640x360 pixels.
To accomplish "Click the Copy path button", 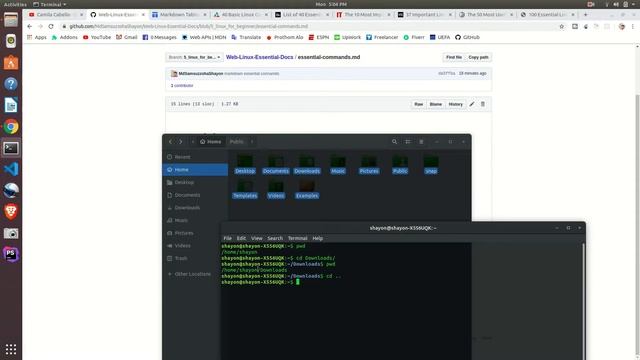I will (478, 57).
